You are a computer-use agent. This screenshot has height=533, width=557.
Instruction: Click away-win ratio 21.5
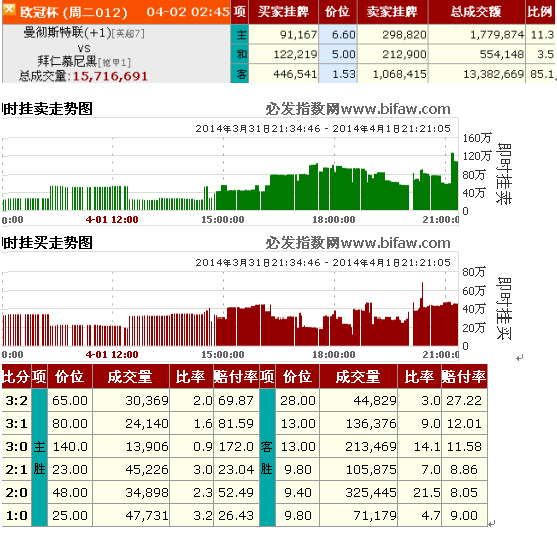click(427, 492)
